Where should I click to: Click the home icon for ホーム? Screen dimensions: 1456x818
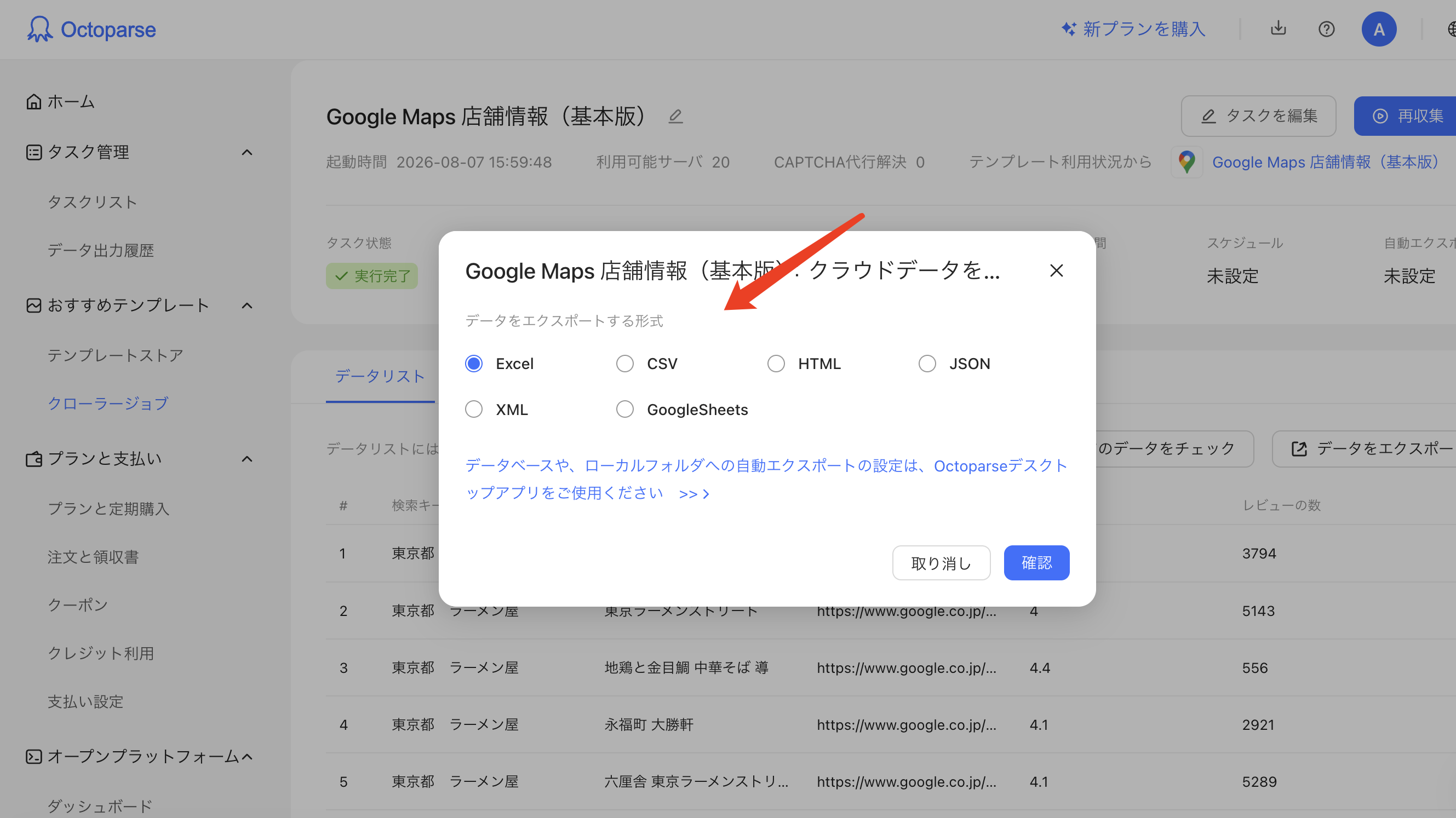click(x=34, y=102)
